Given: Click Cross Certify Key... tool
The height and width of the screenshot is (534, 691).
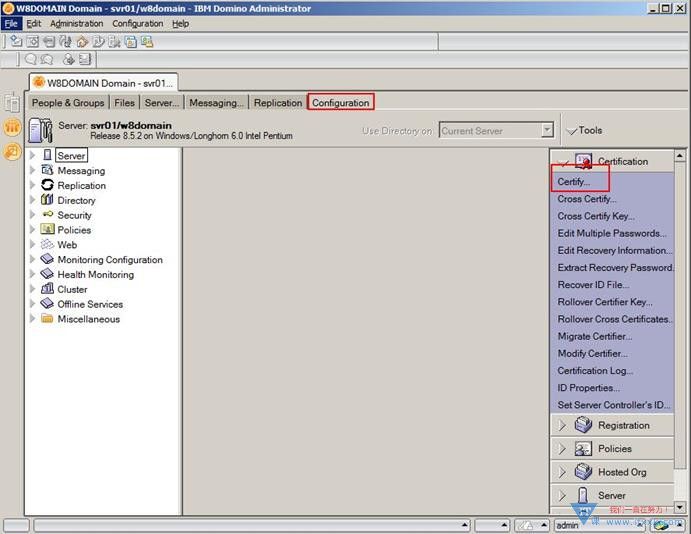Looking at the screenshot, I should 596,216.
